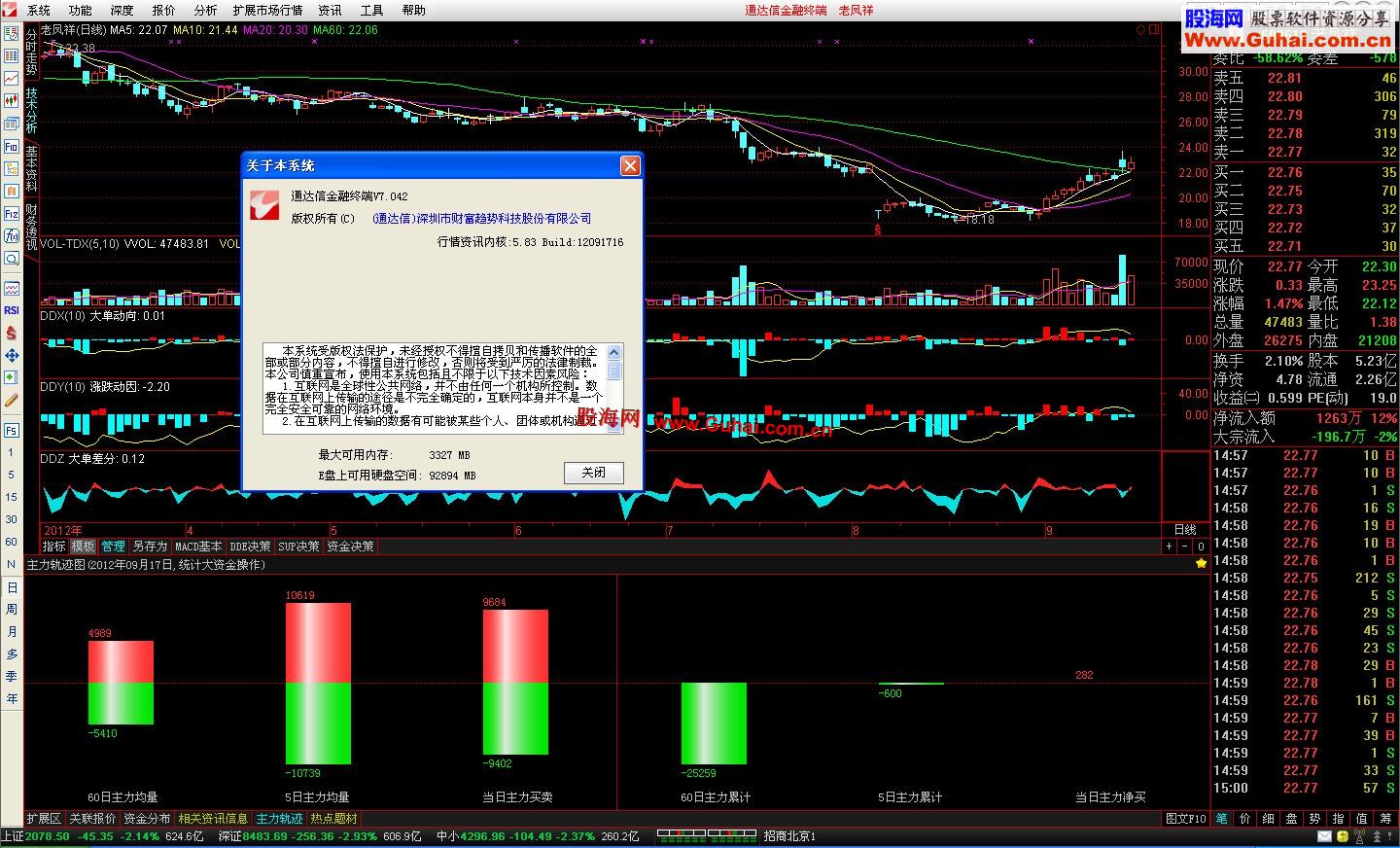
Task: Click the license text scrollbar thumb
Action: 613,371
